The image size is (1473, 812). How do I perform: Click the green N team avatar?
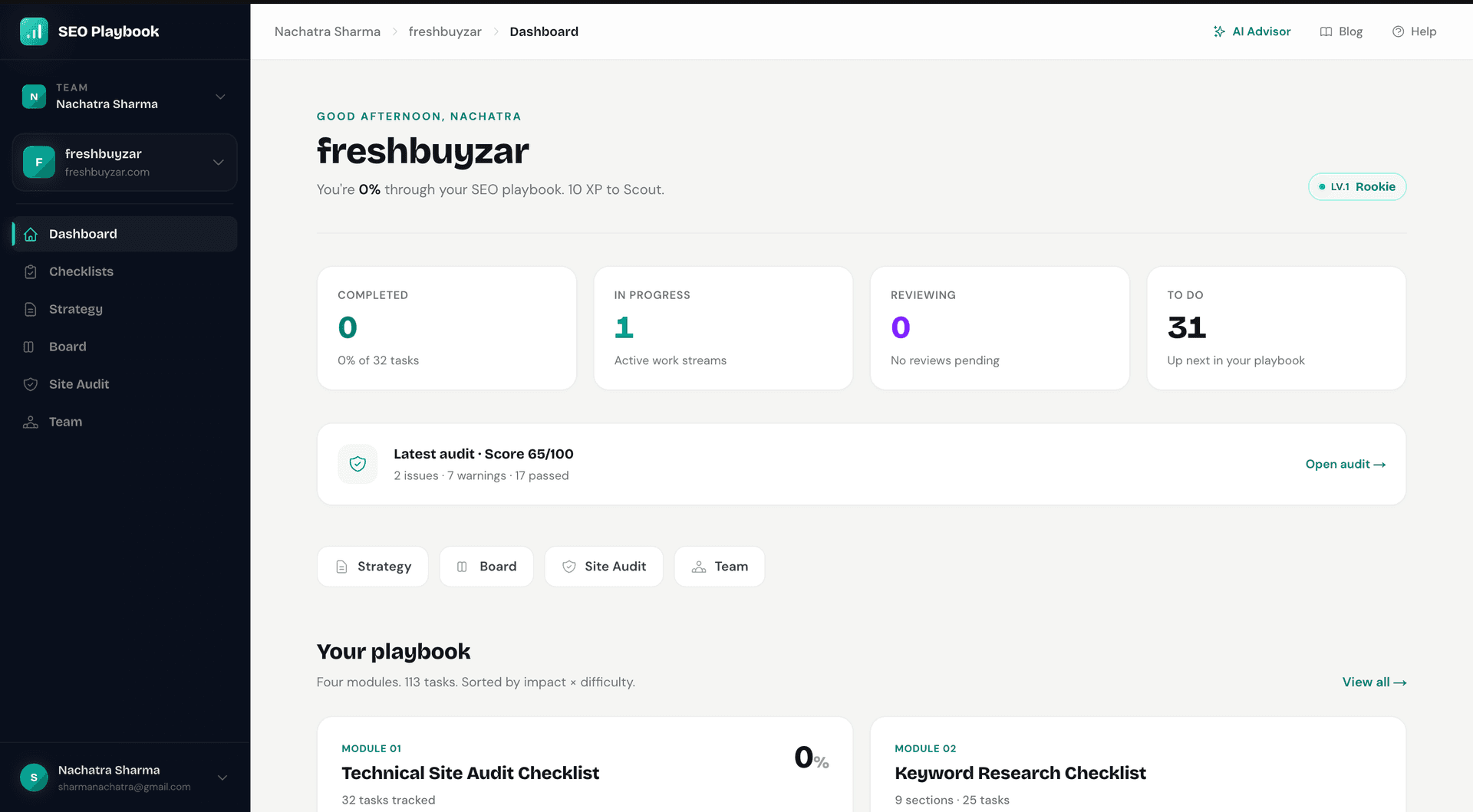pyautogui.click(x=34, y=97)
